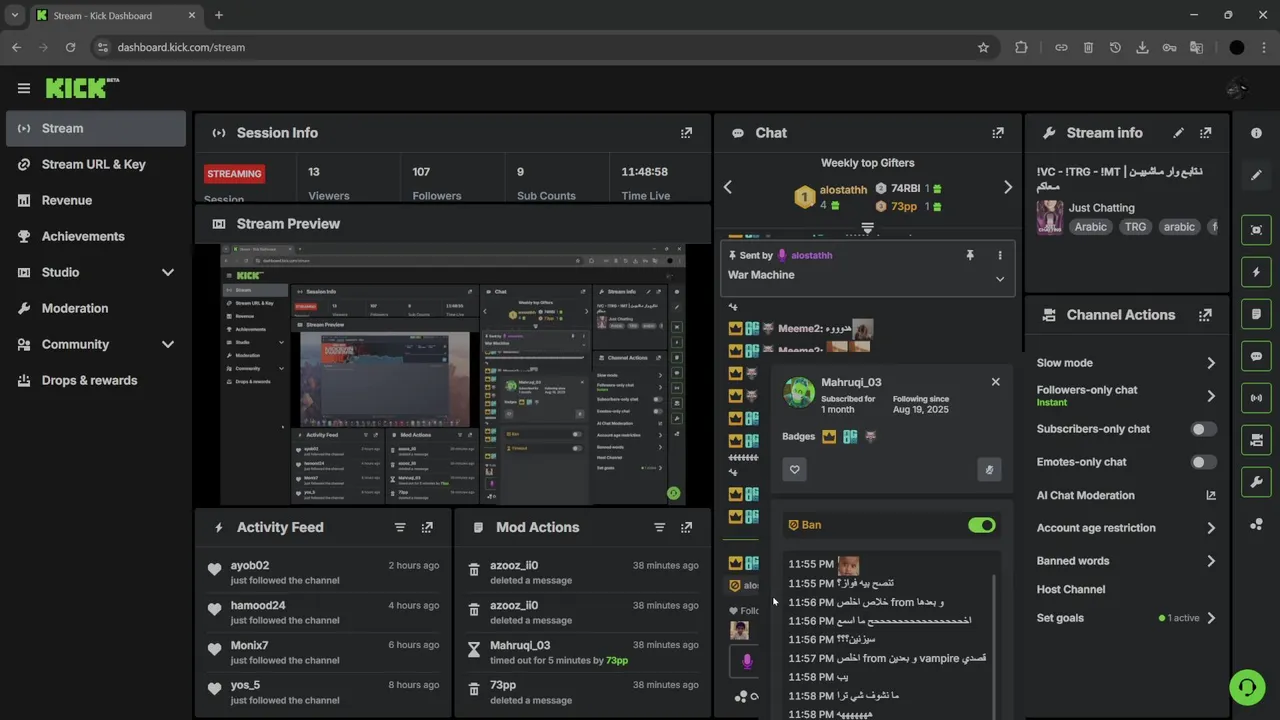Close the Mahruqi_03 user card

pyautogui.click(x=995, y=382)
